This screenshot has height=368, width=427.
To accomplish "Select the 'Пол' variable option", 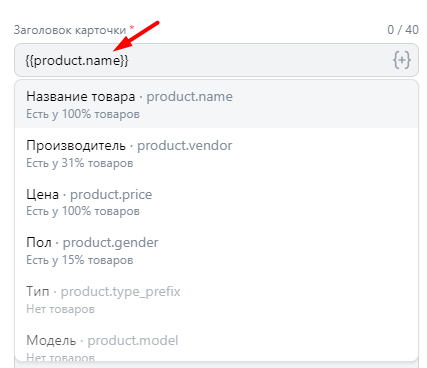I will pyautogui.click(x=216, y=251).
